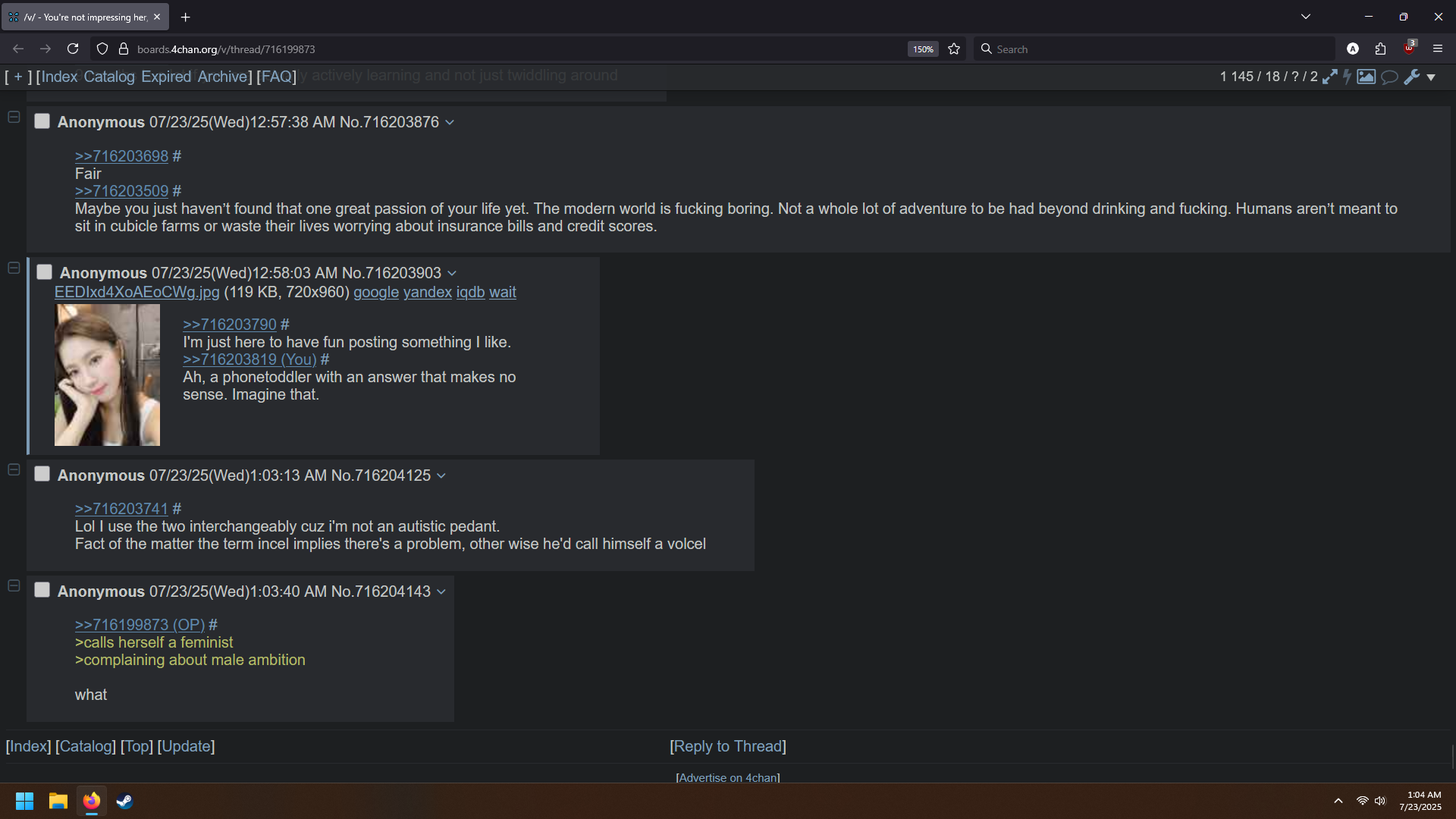Open Expired in top navigation
1456x819 pixels.
pos(166,77)
